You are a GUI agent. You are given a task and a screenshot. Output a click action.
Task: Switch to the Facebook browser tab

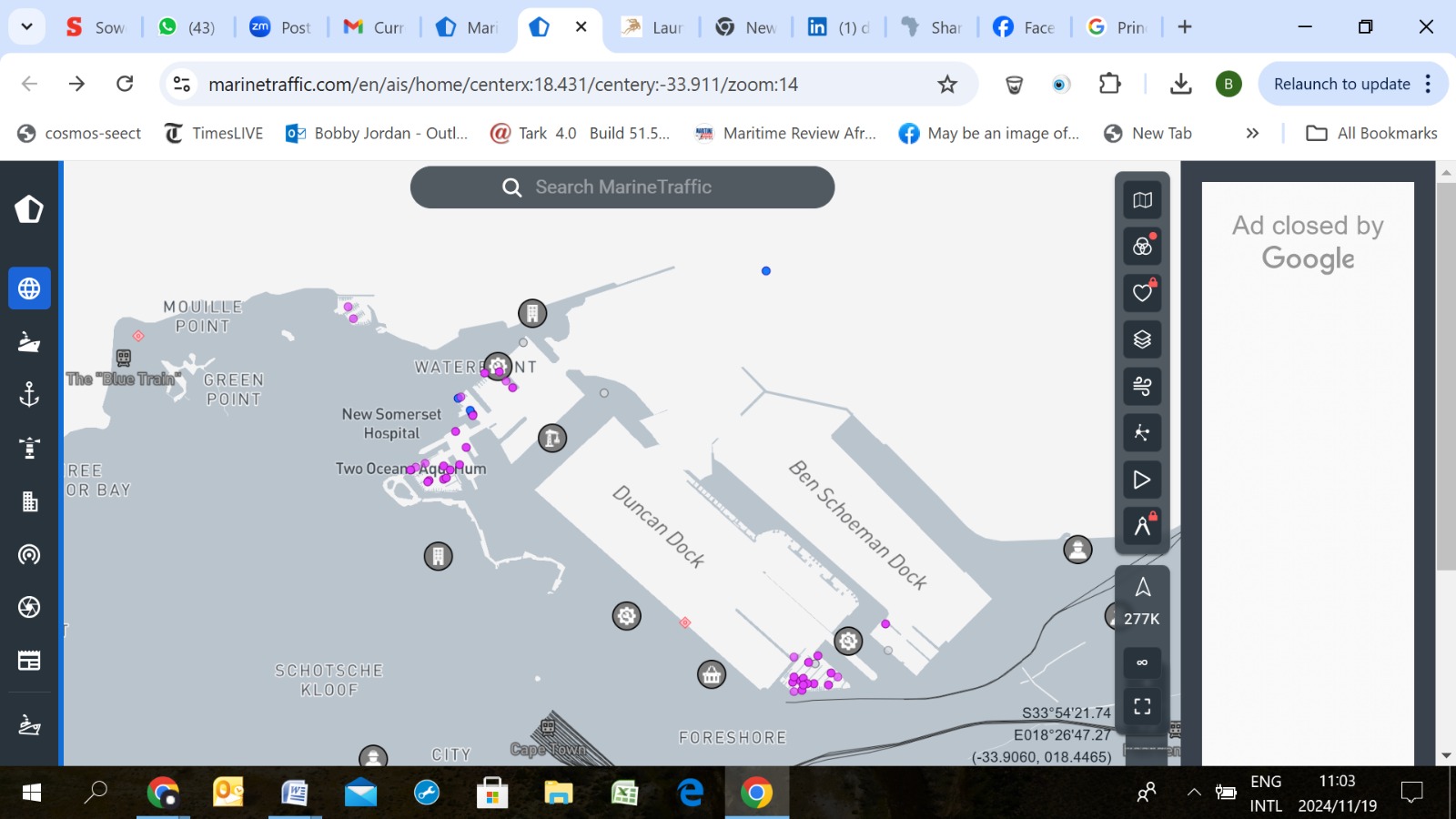point(1024,27)
